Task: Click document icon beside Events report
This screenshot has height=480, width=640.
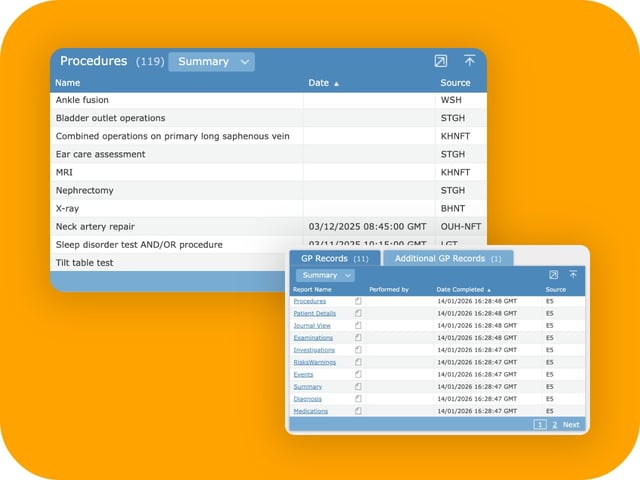Action: coord(358,374)
